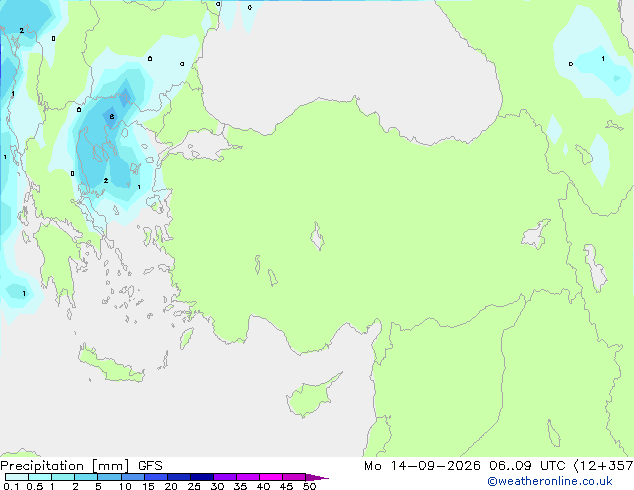Click the 06..09 UTC time label
The width and height of the screenshot is (634, 490).
pos(526,466)
